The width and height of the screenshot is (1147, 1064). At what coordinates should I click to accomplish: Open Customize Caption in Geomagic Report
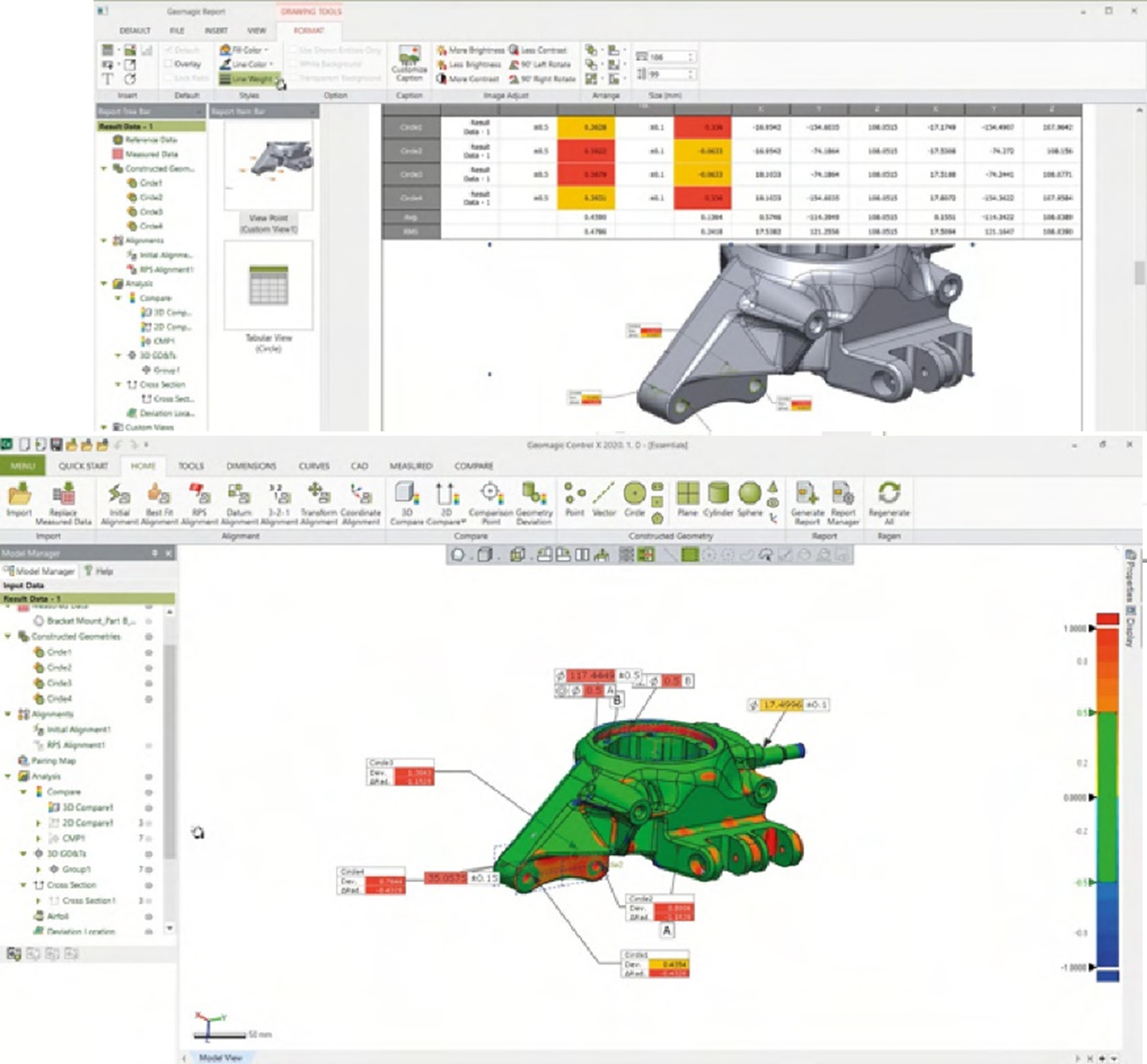(409, 64)
